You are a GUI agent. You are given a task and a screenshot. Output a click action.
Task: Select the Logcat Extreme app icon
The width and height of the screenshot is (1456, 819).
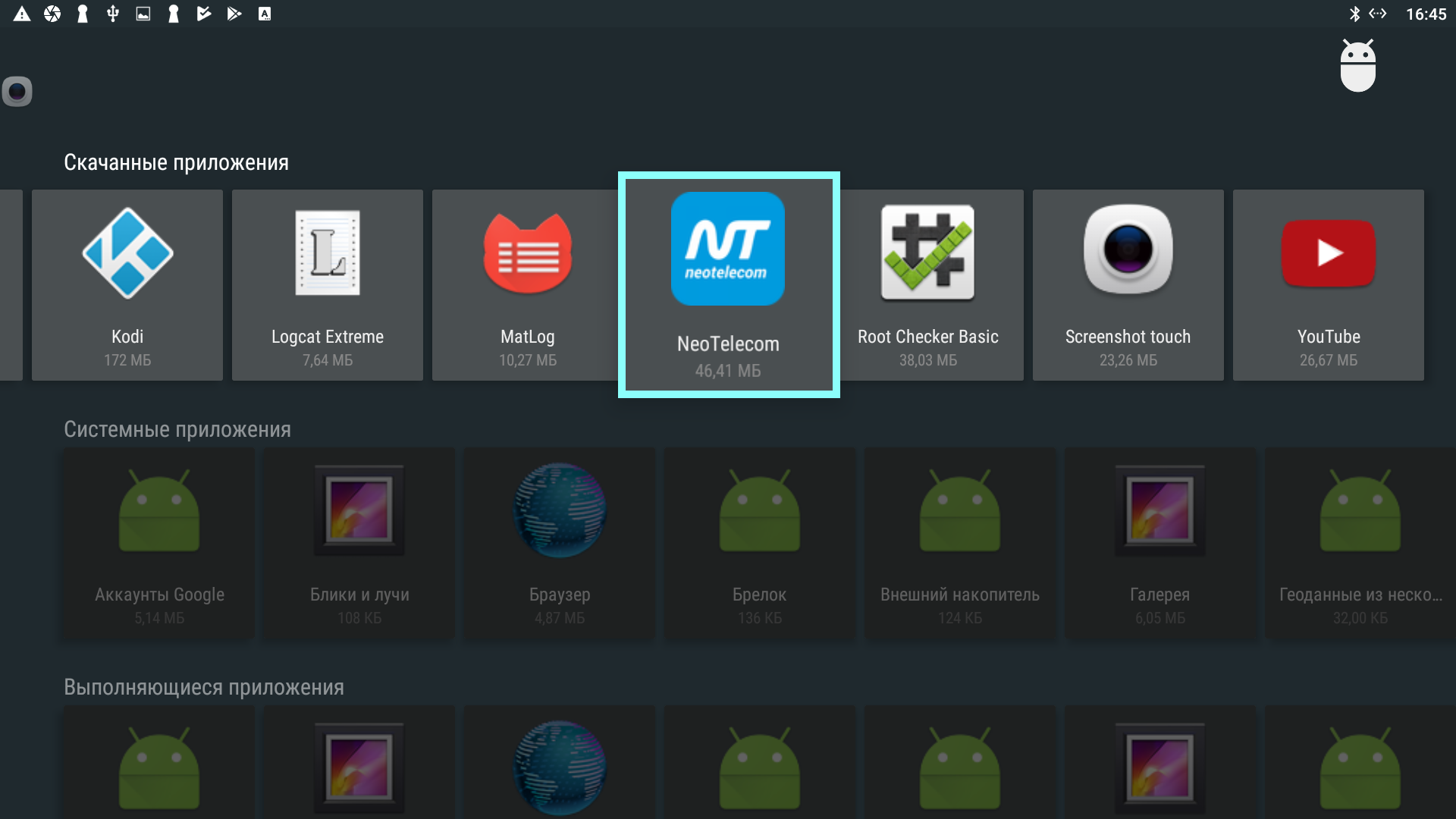[328, 253]
